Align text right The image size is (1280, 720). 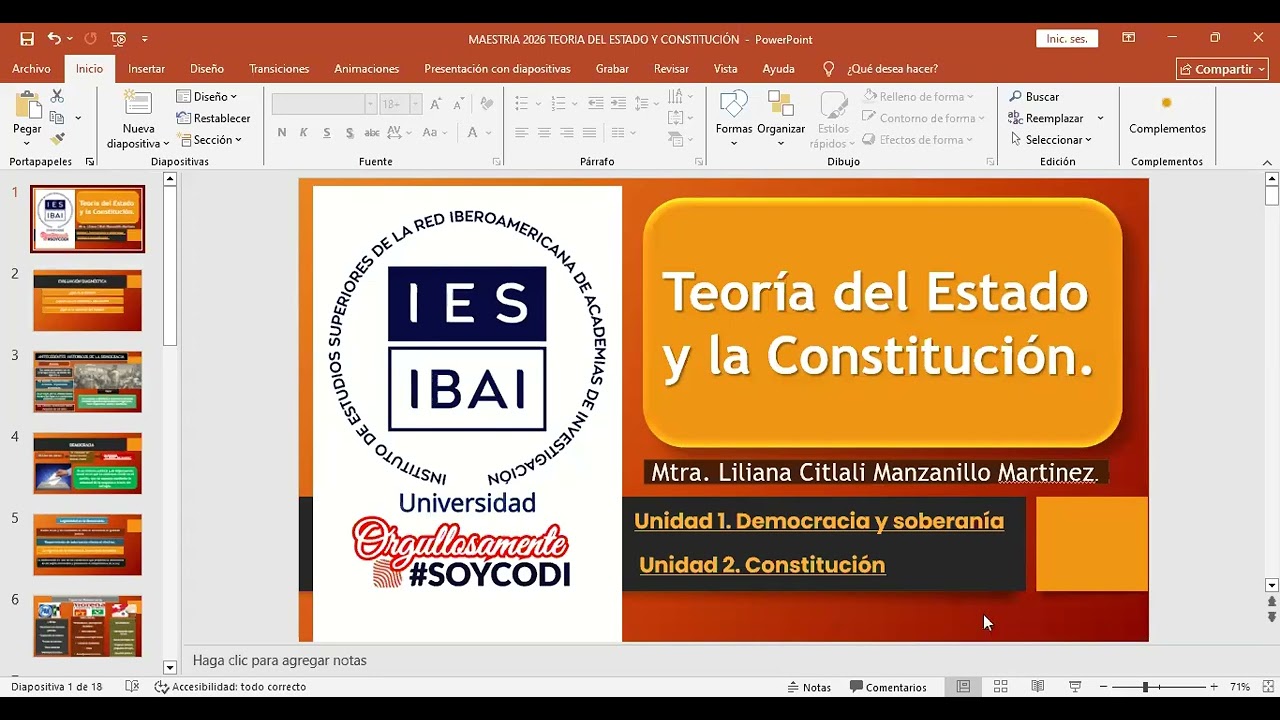click(567, 132)
